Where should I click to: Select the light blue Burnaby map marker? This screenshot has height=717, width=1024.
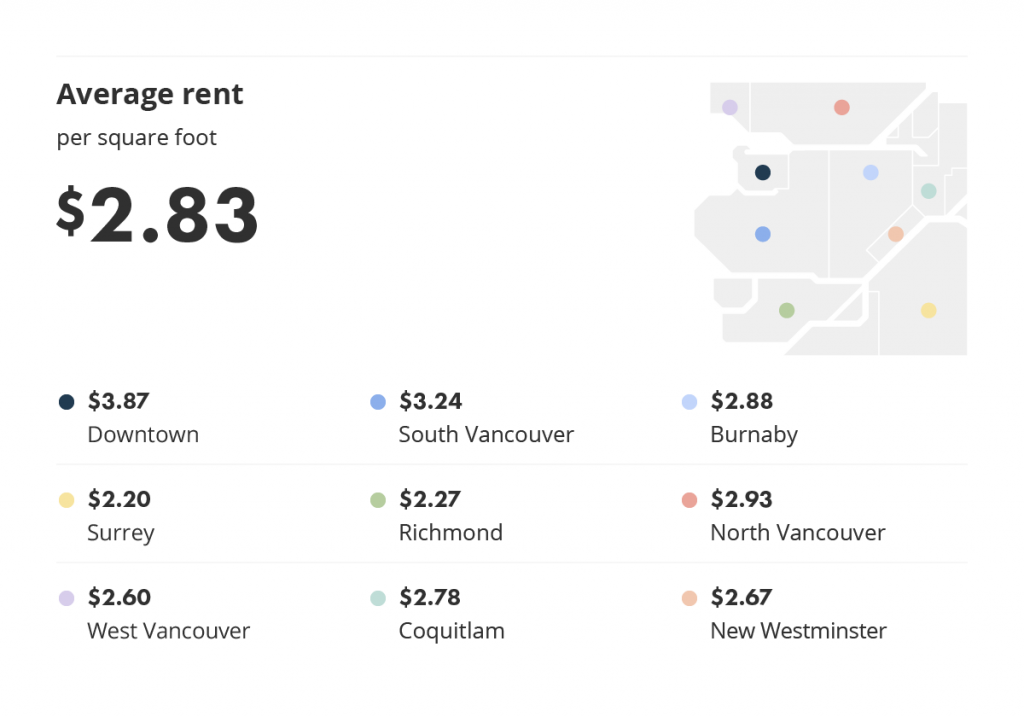[871, 172]
